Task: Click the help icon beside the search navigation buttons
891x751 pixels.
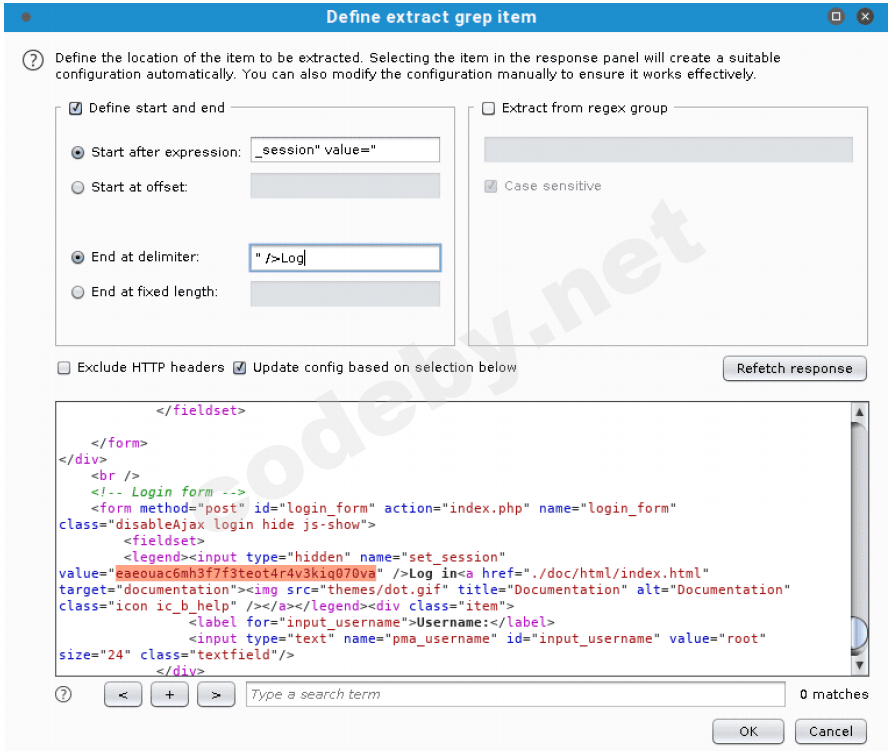Action: pos(64,694)
